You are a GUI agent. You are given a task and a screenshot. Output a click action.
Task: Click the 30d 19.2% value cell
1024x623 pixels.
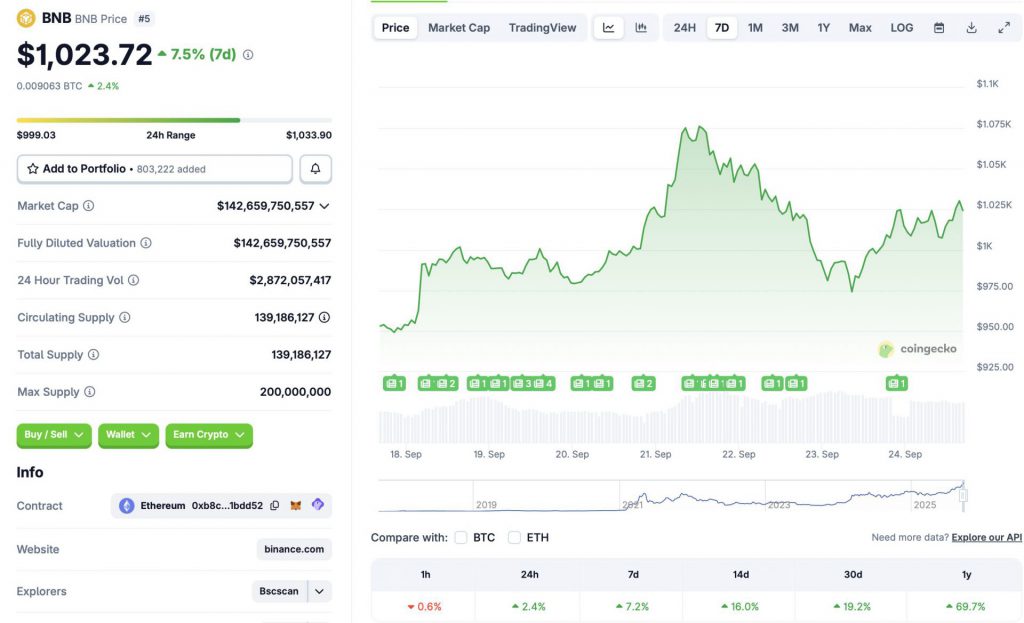[852, 607]
